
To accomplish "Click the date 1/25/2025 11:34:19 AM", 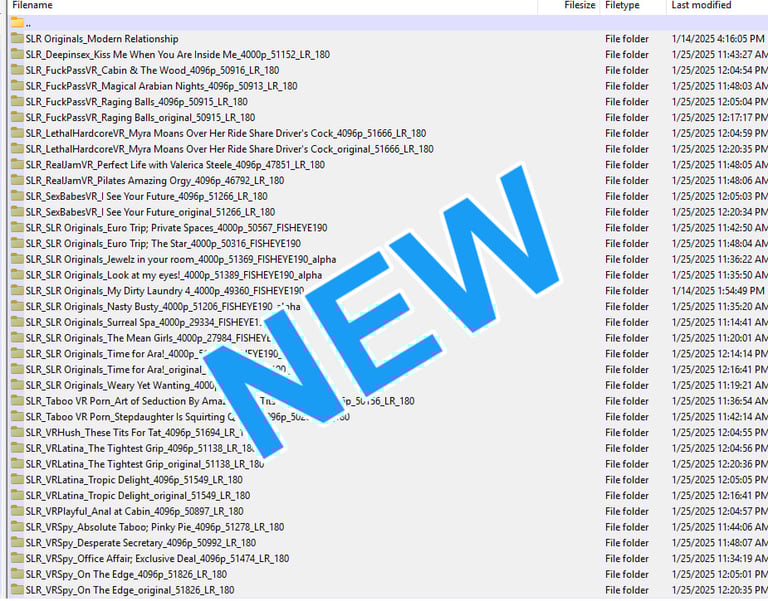I will (x=720, y=558).
